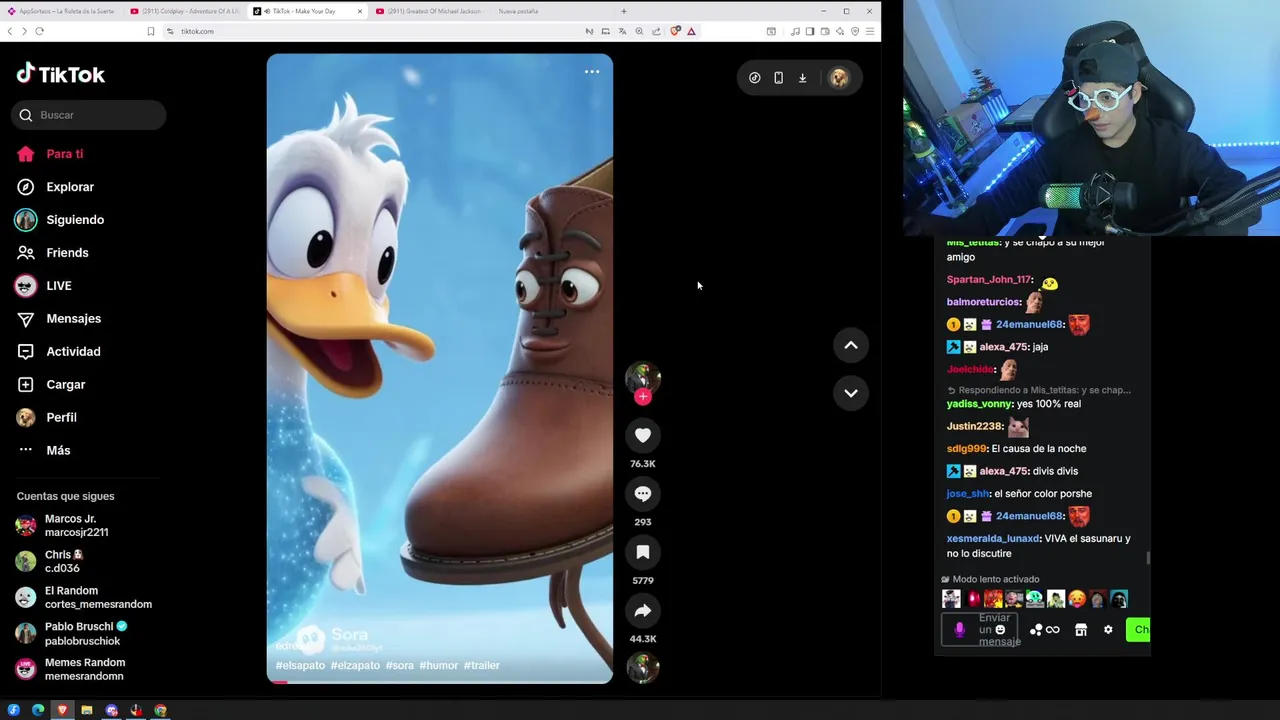Switch to Greatest Of Michael Jackson tab

[x=429, y=11]
